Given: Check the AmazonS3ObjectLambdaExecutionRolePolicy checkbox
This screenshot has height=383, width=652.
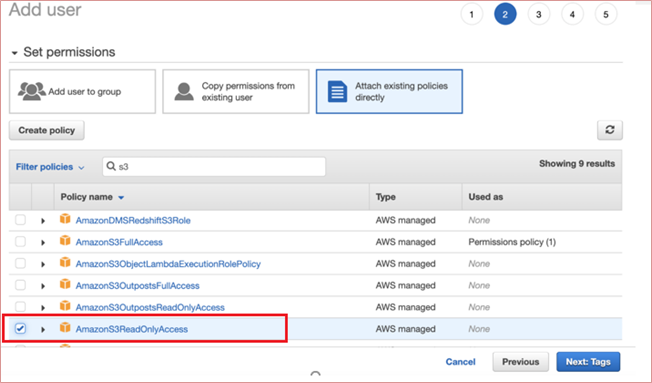Looking at the screenshot, I should click(x=20, y=263).
